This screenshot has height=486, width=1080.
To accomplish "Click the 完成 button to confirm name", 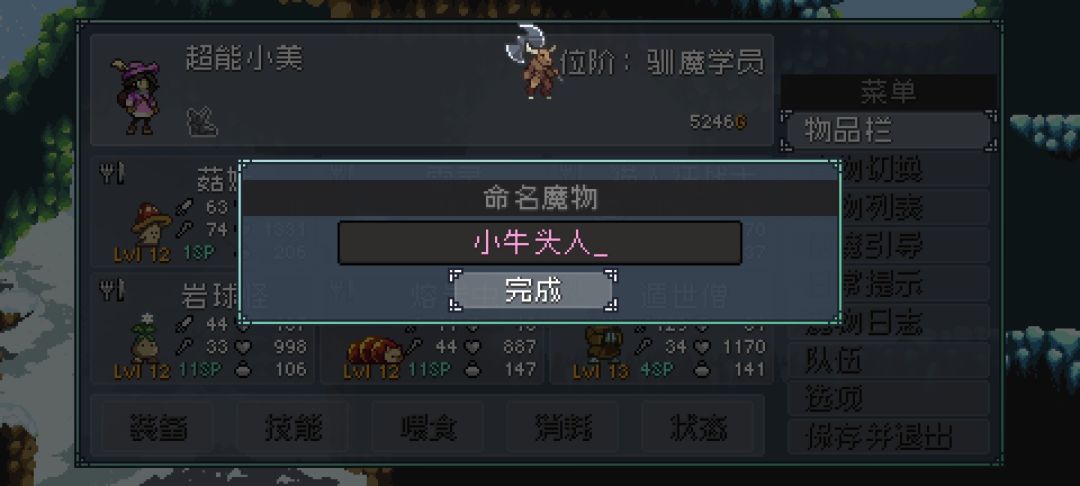I will click(x=533, y=290).
